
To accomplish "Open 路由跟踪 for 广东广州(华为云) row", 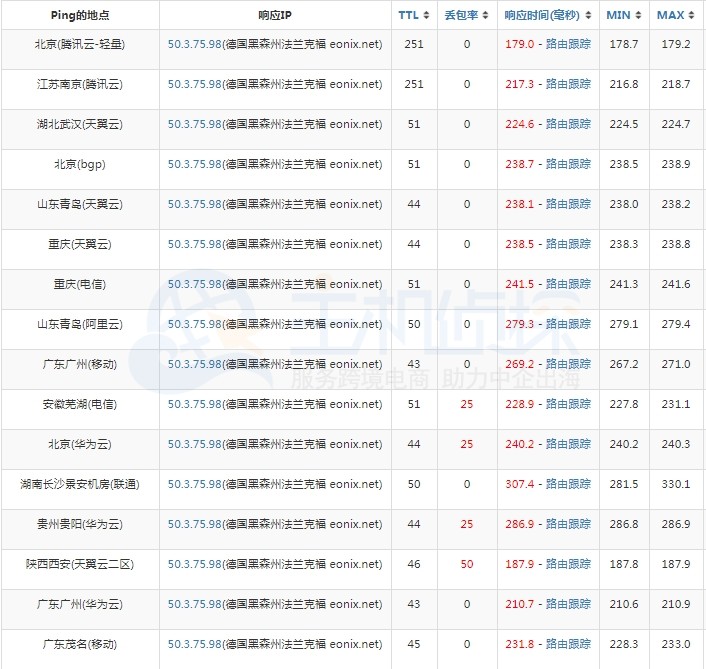I will coord(568,604).
